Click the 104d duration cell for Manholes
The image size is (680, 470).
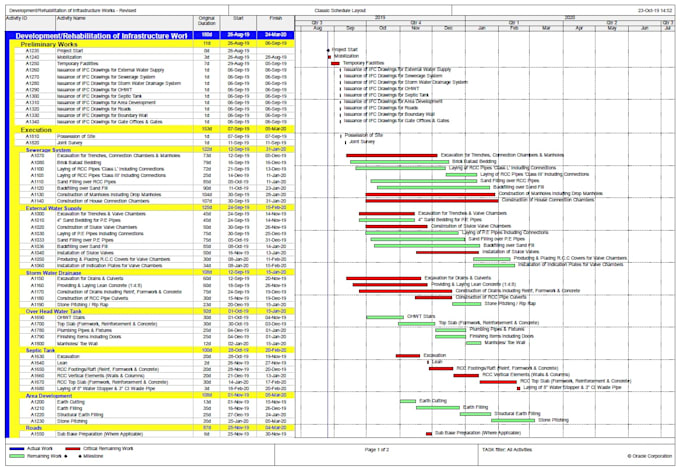[x=207, y=195]
